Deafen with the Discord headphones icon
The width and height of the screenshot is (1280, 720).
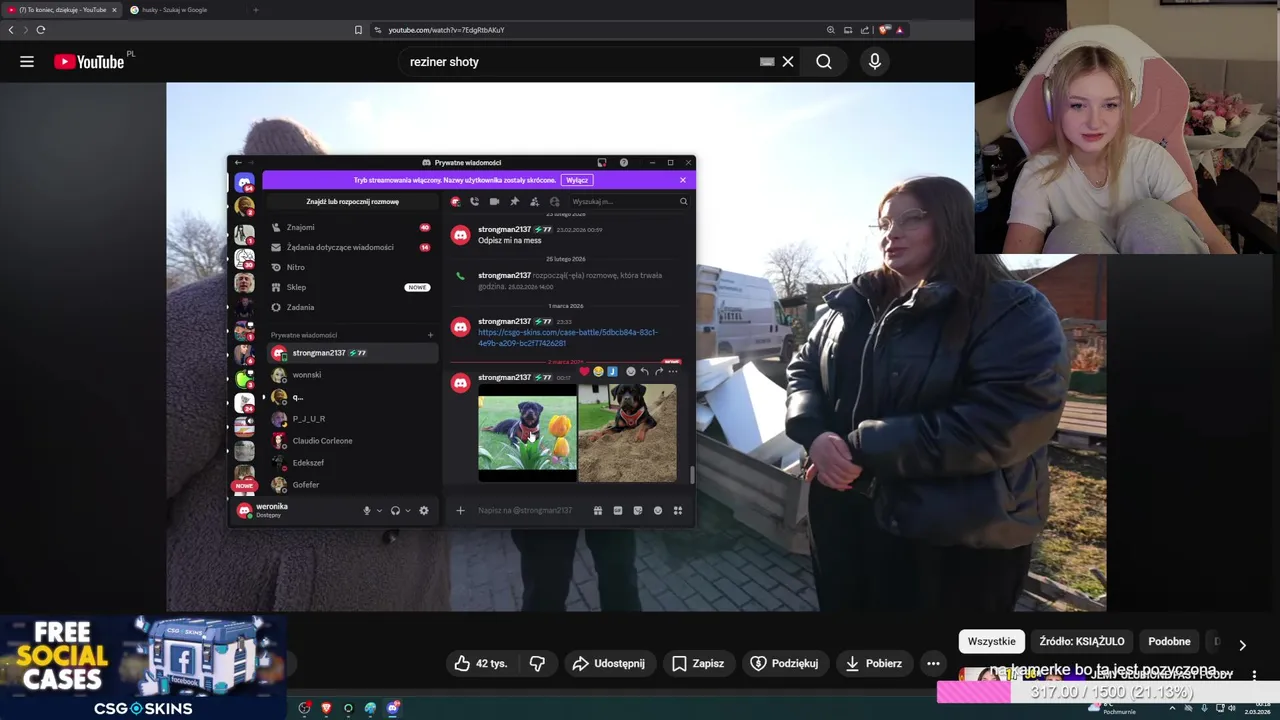(x=395, y=510)
